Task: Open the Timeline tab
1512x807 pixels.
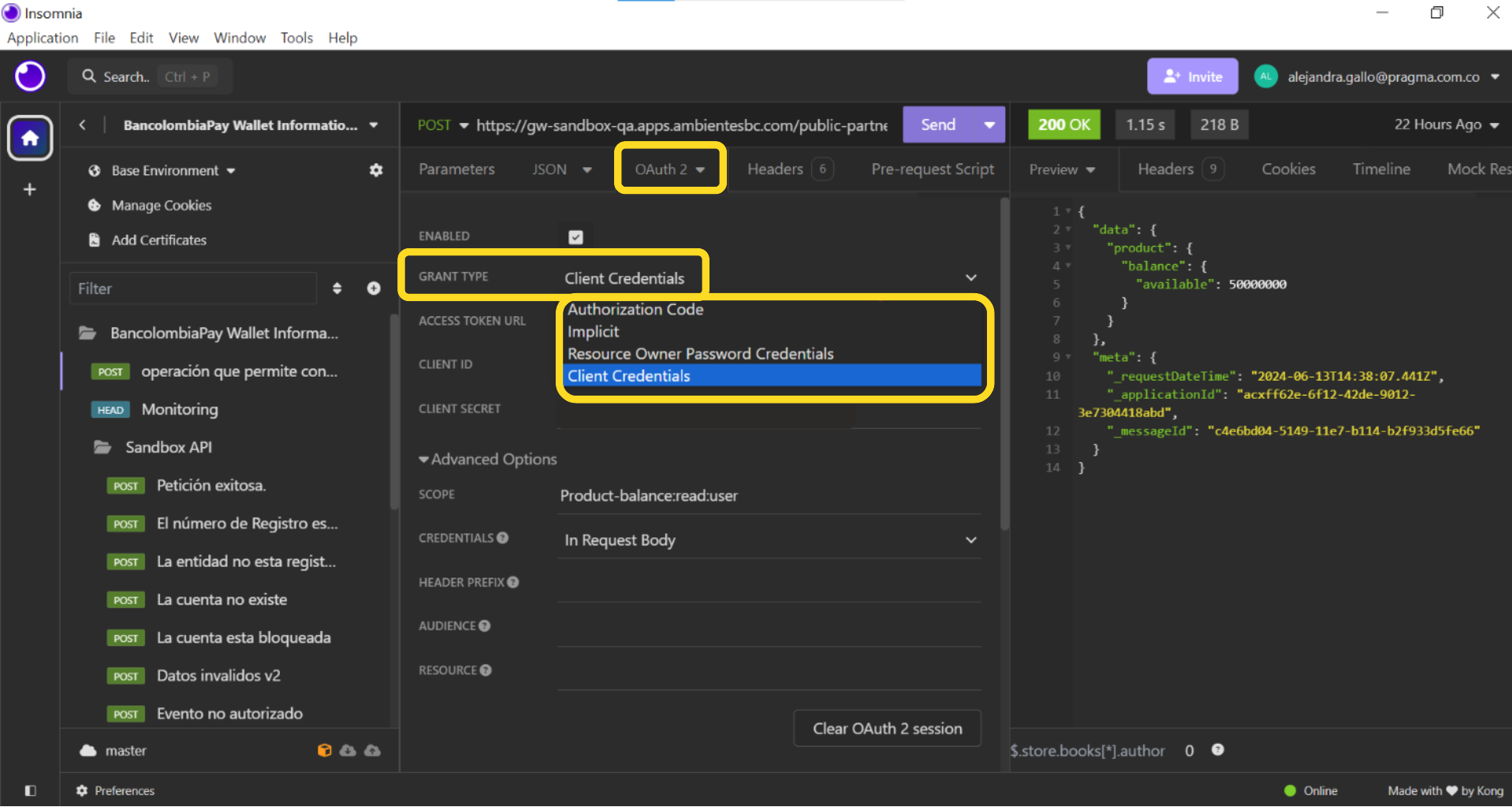Action: click(x=1381, y=169)
